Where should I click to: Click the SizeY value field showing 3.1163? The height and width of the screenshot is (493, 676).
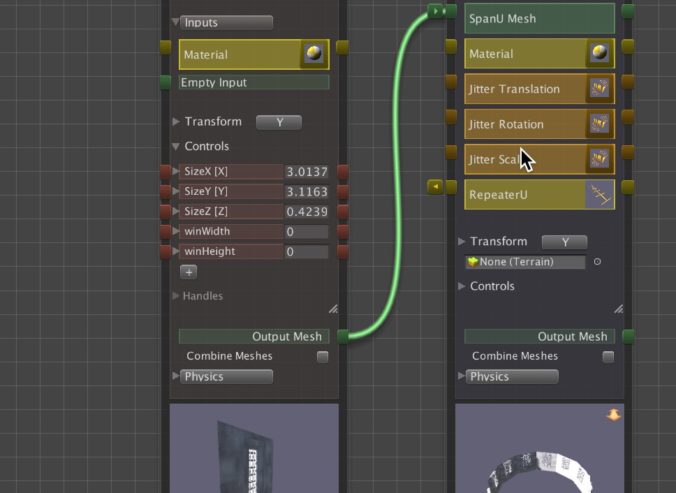306,192
